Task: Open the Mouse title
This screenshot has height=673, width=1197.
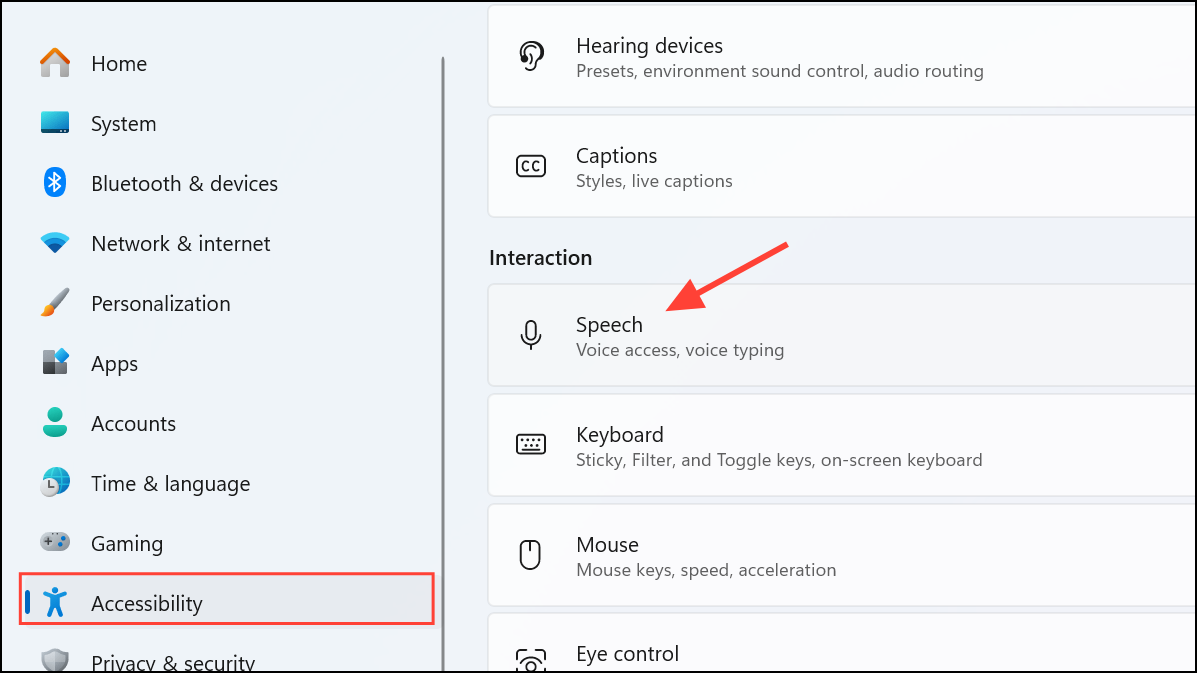Action: coord(607,545)
